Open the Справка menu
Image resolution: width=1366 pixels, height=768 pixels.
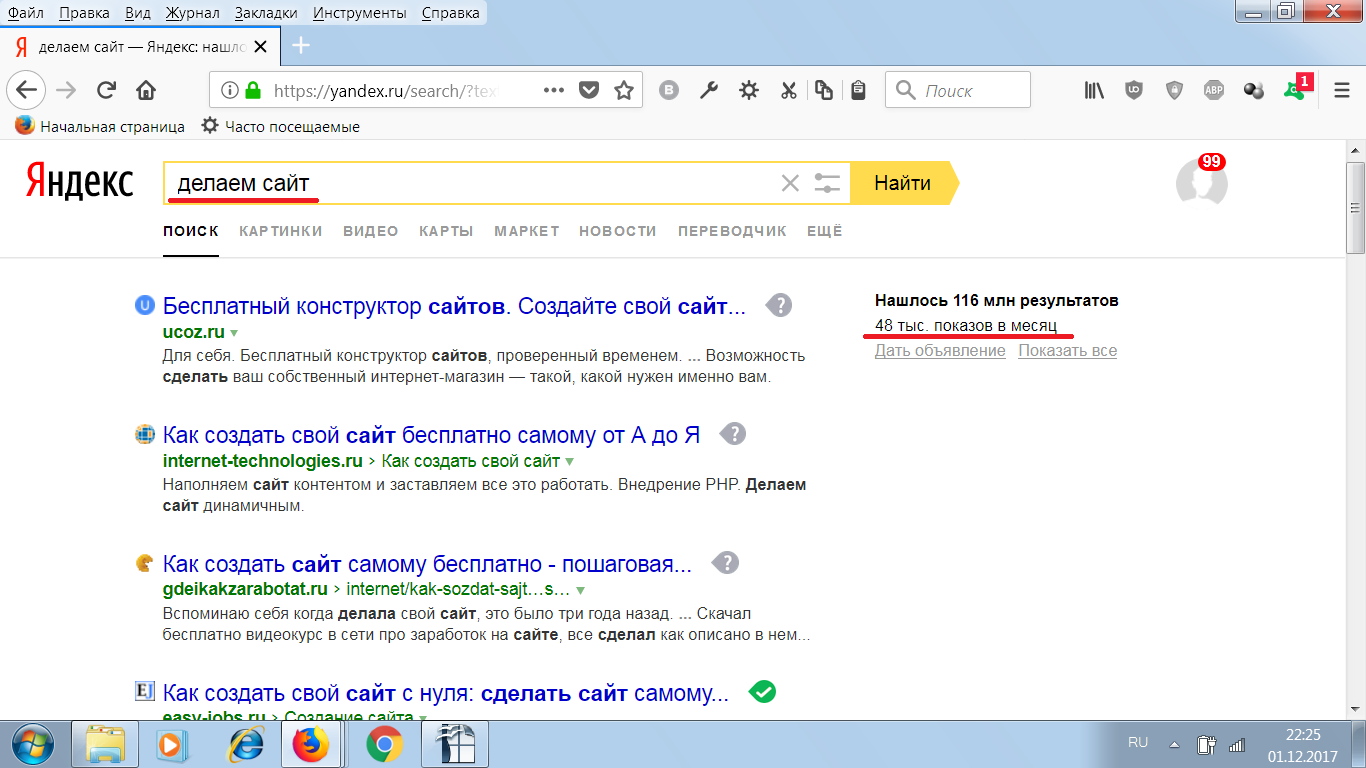click(x=450, y=13)
